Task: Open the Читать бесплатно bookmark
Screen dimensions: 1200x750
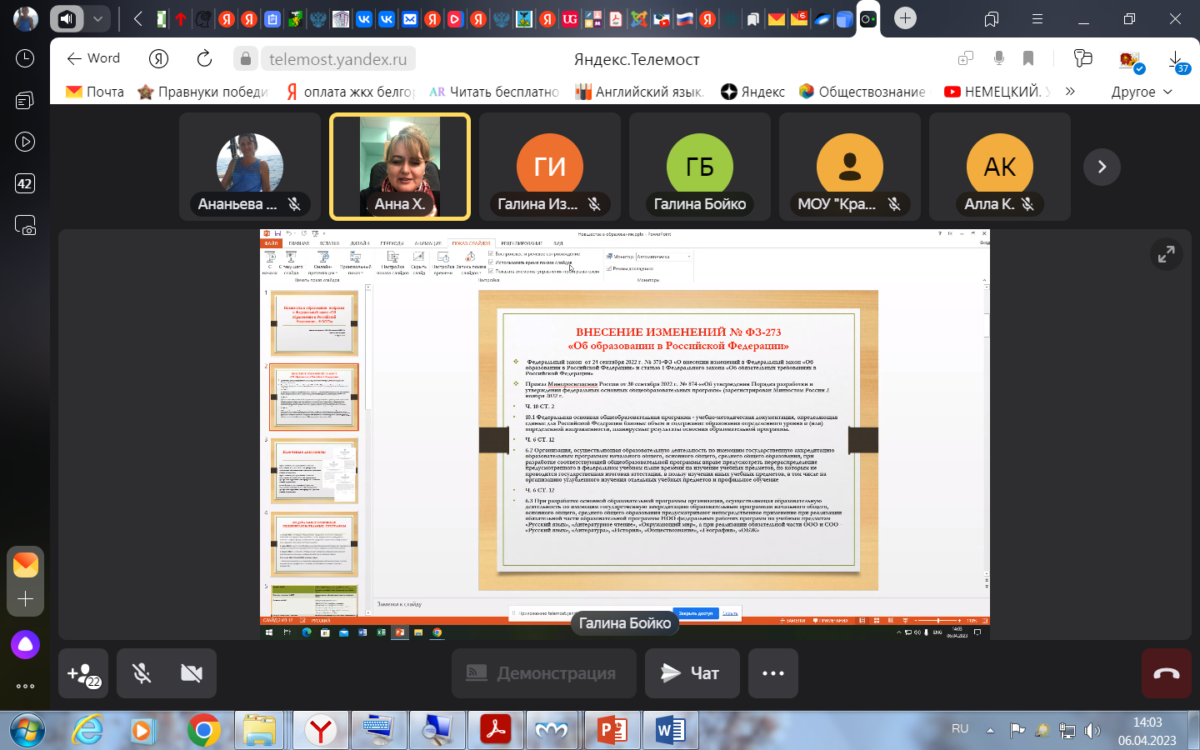Action: (x=493, y=91)
